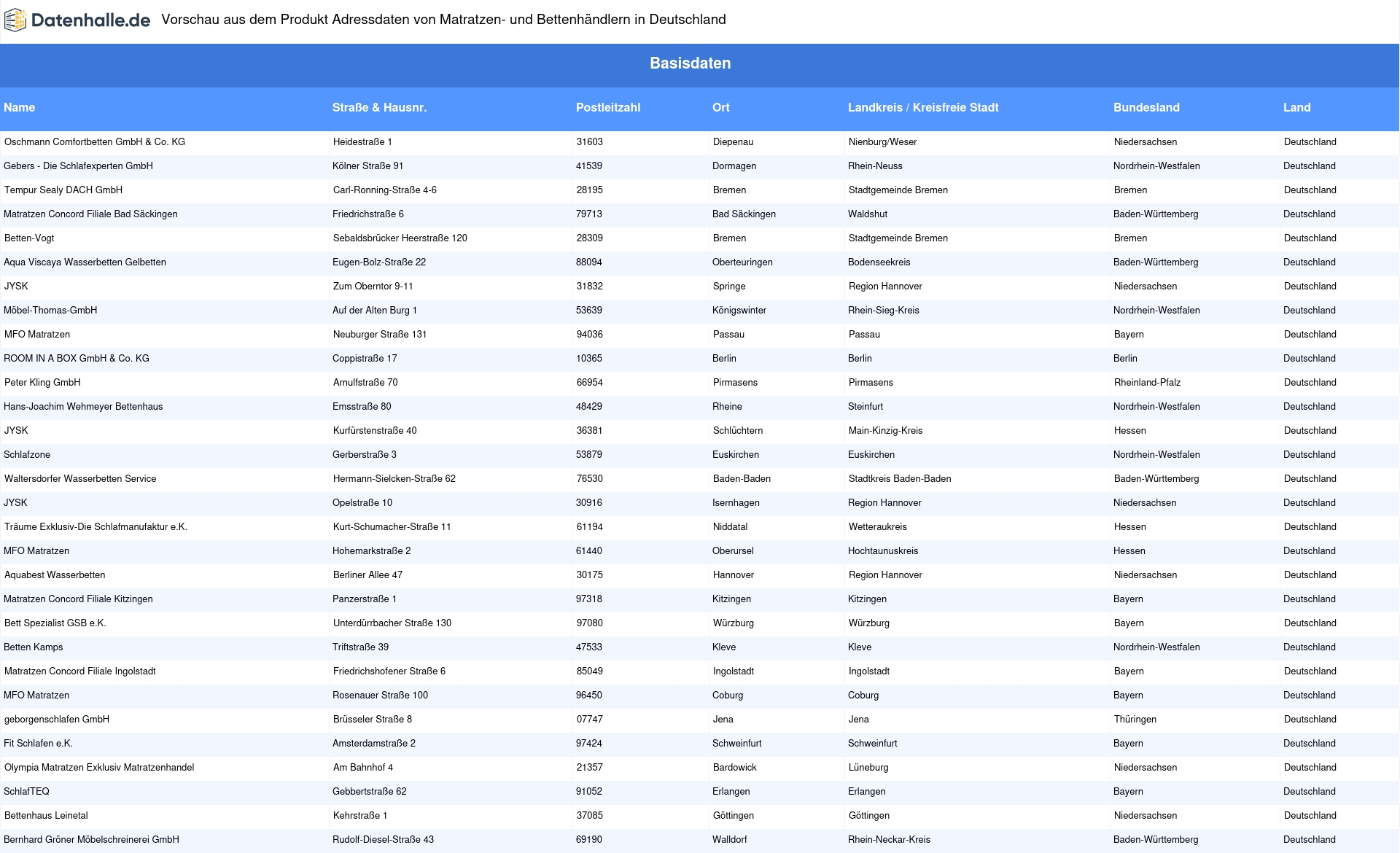Select Aqua Viscaya Wasserbetten Gelbetten

[85, 262]
